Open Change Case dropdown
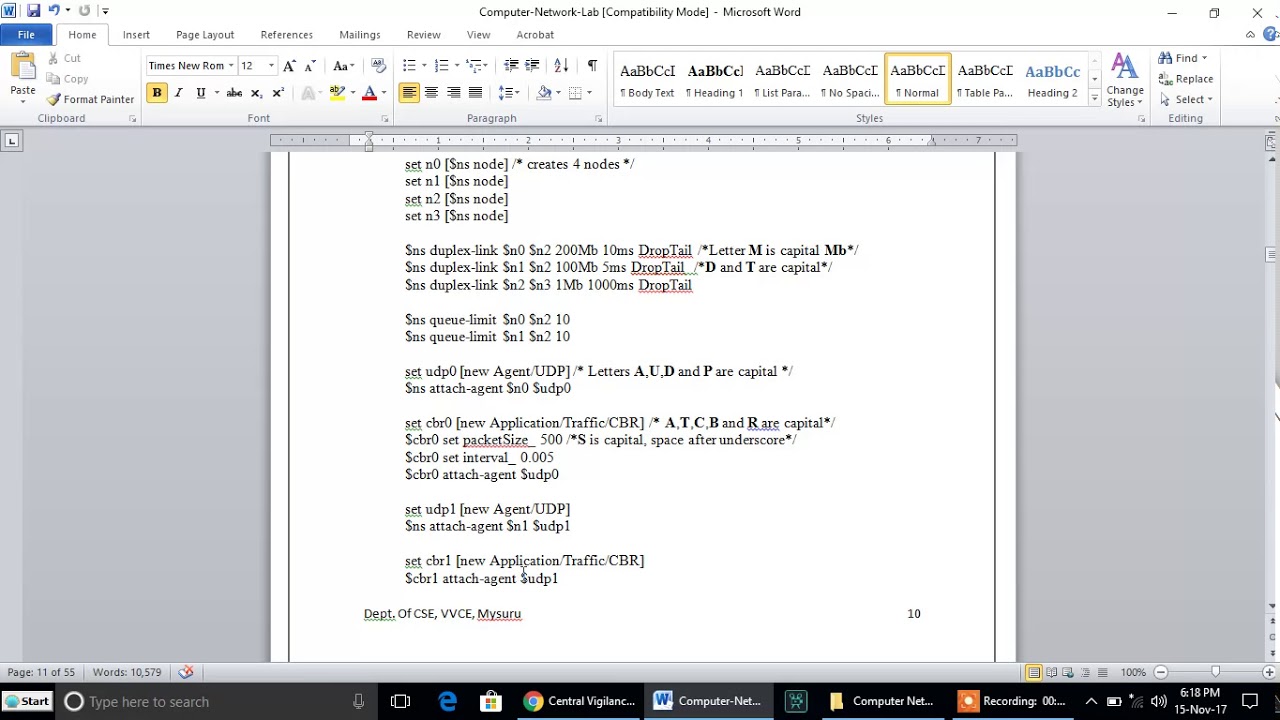The image size is (1280, 720). (x=342, y=66)
